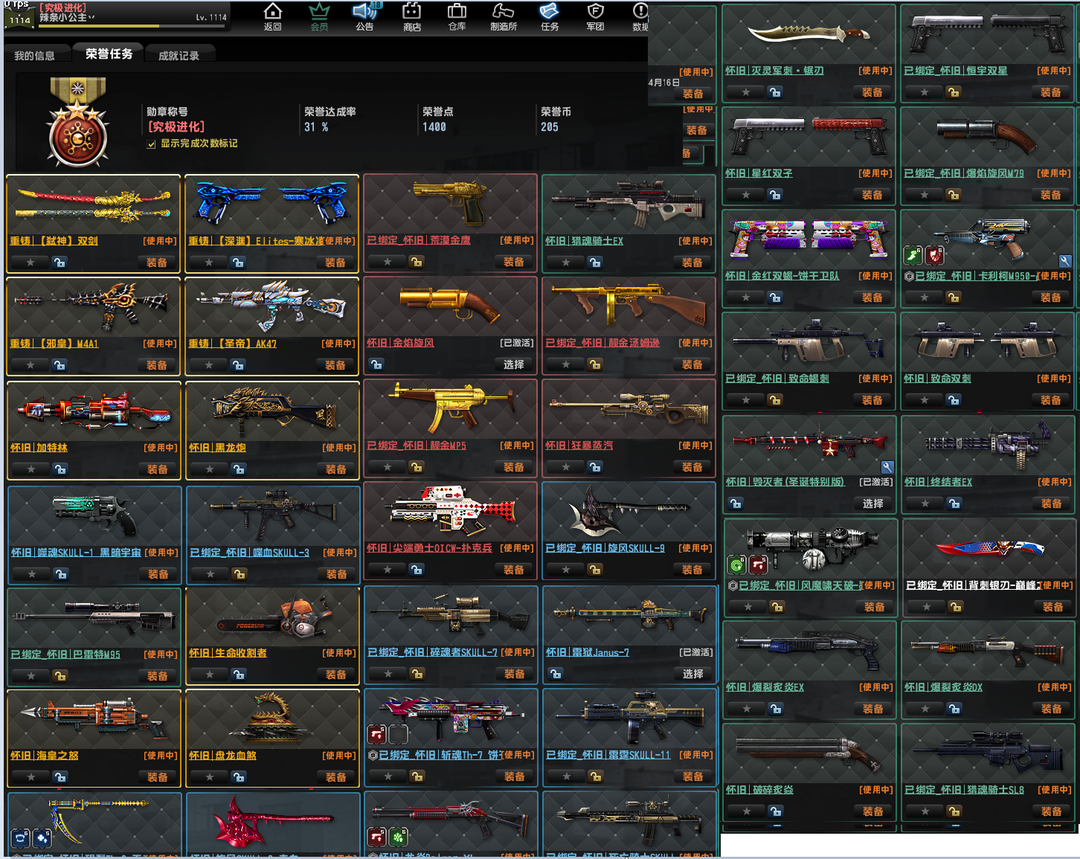Click 装备 button for 重铸 AK47
This screenshot has height=859, width=1080.
click(x=335, y=365)
